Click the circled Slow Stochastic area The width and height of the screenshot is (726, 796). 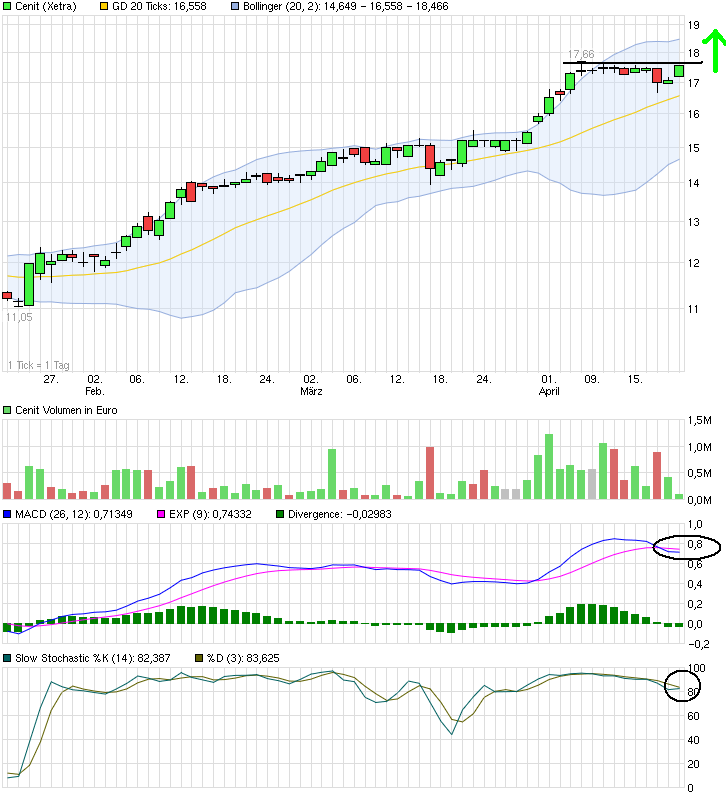coord(682,685)
